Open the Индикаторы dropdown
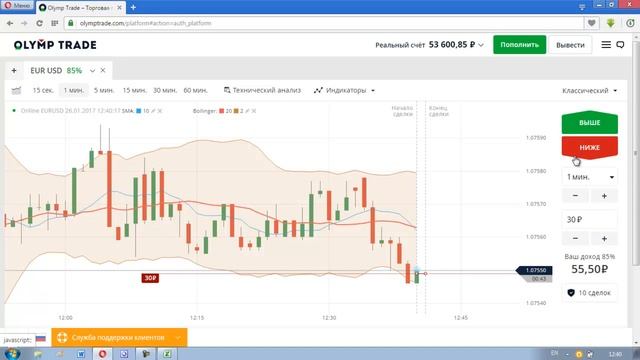This screenshot has height=360, width=640. point(344,90)
